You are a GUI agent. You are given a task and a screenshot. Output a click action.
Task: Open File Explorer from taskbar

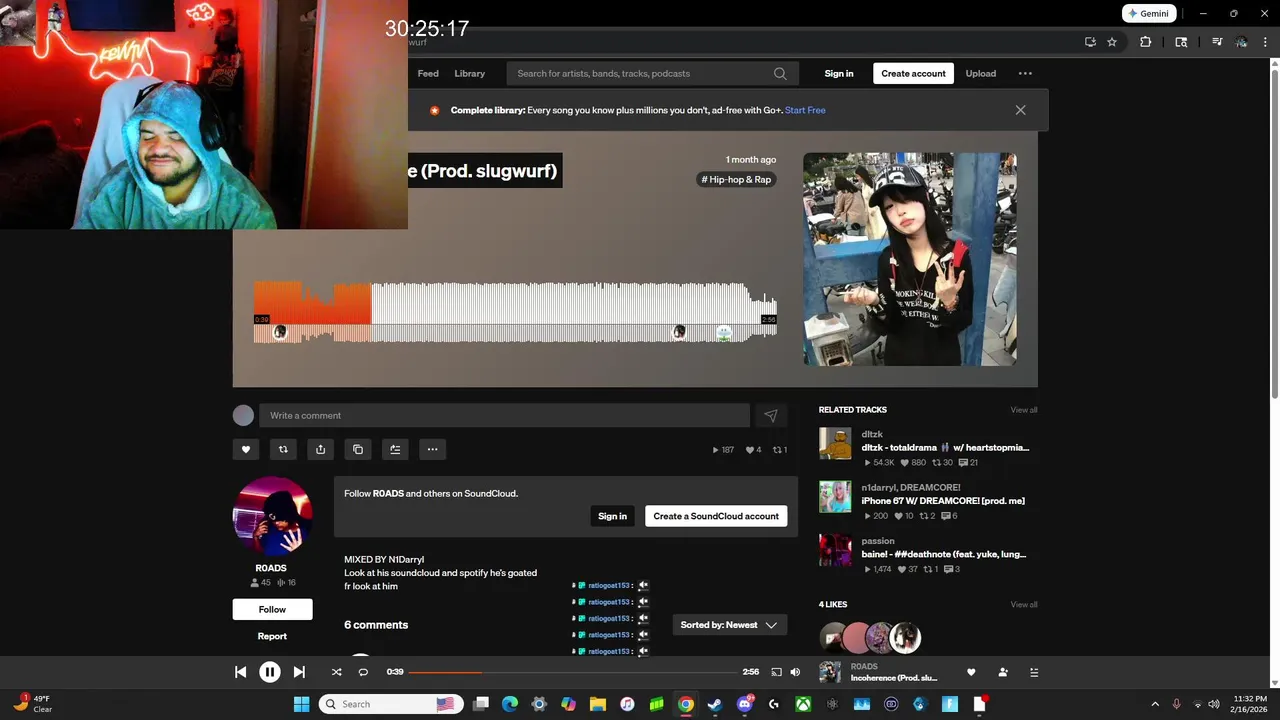598,704
